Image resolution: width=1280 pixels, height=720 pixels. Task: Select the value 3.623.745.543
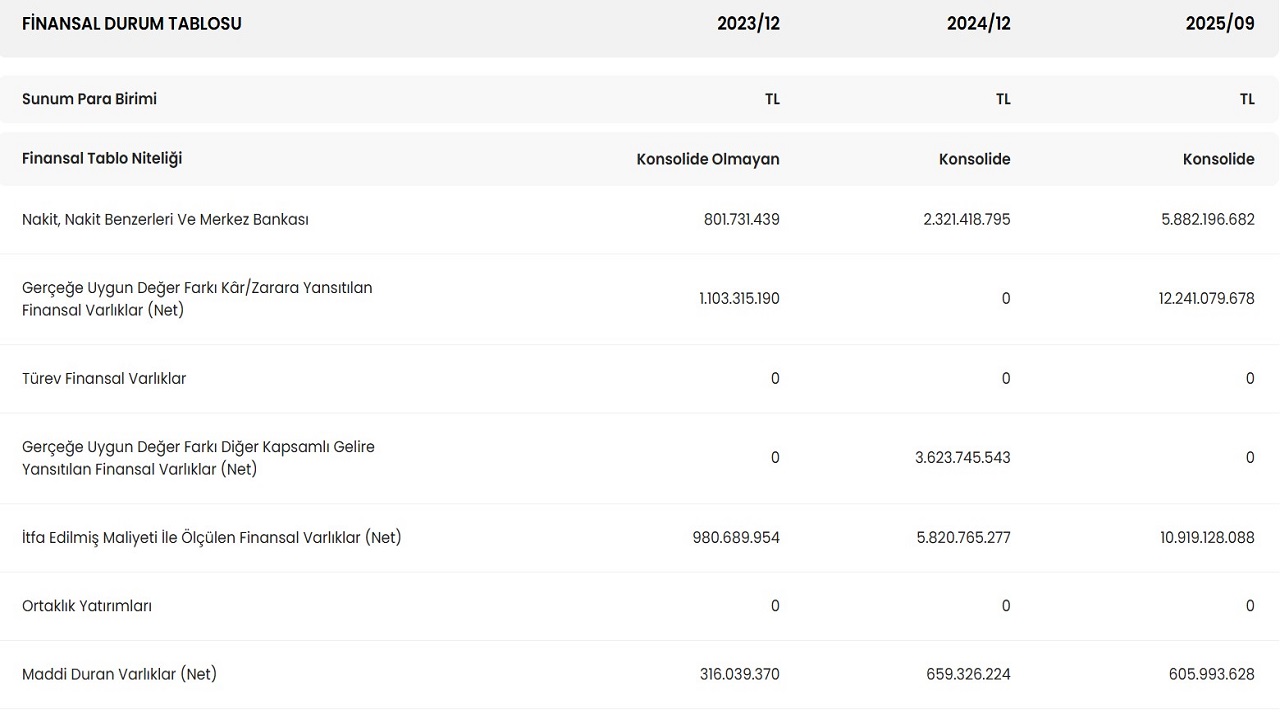[962, 458]
